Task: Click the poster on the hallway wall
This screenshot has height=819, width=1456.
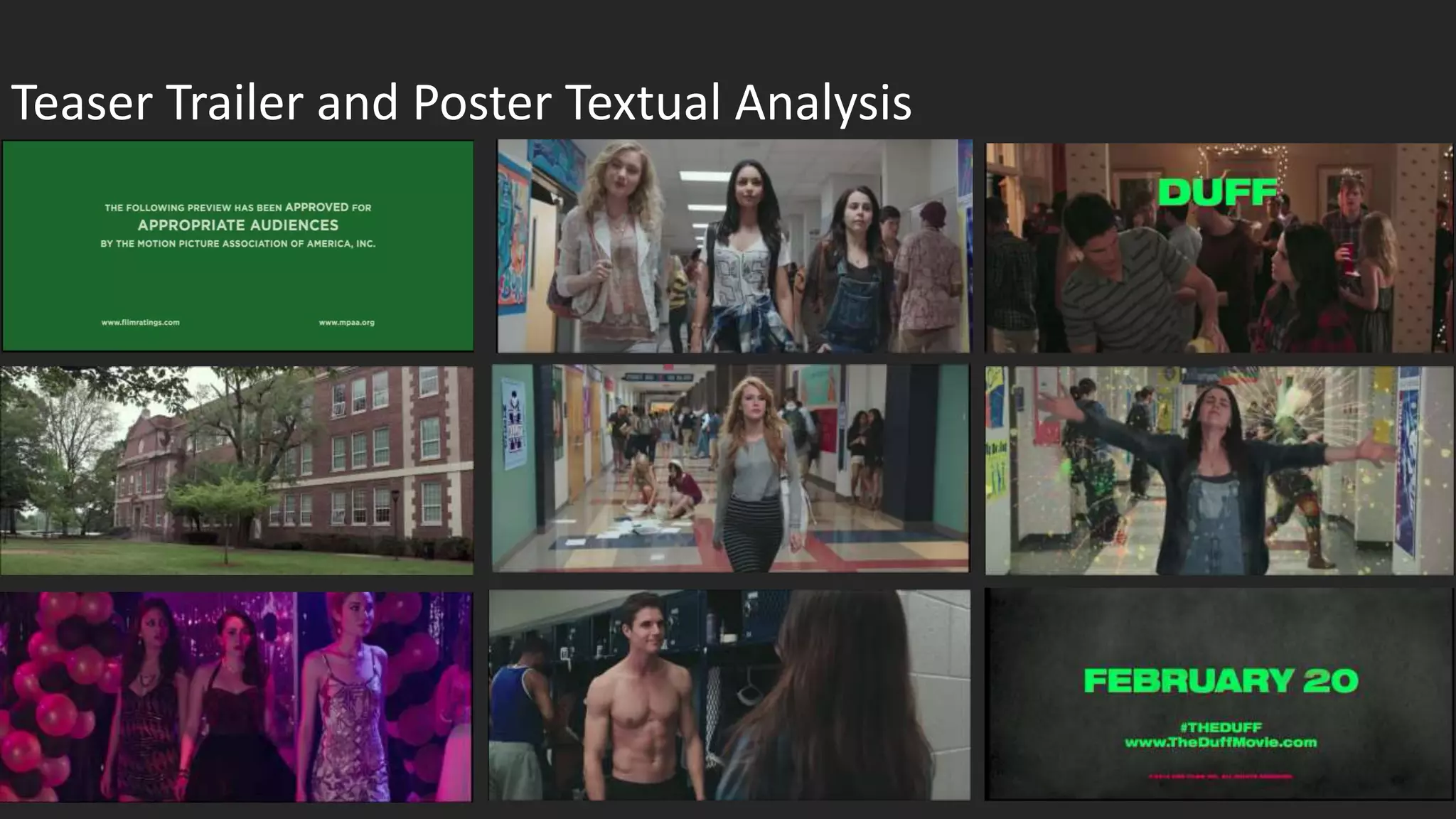Action: [515, 424]
